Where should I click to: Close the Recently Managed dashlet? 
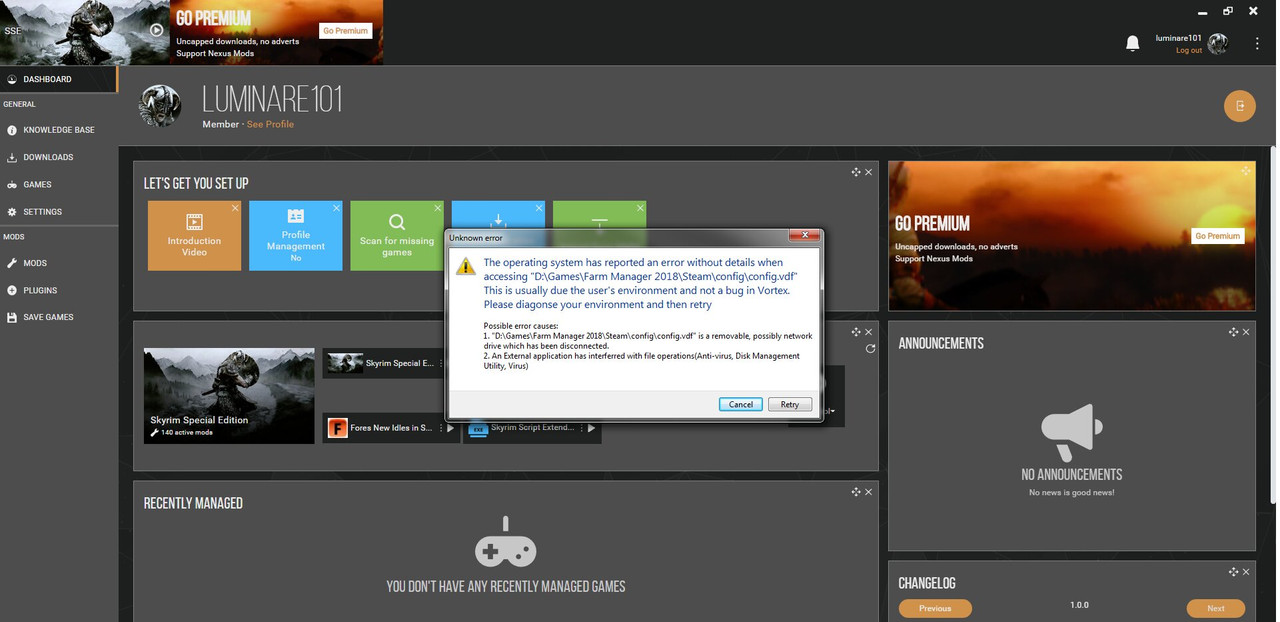pos(868,492)
